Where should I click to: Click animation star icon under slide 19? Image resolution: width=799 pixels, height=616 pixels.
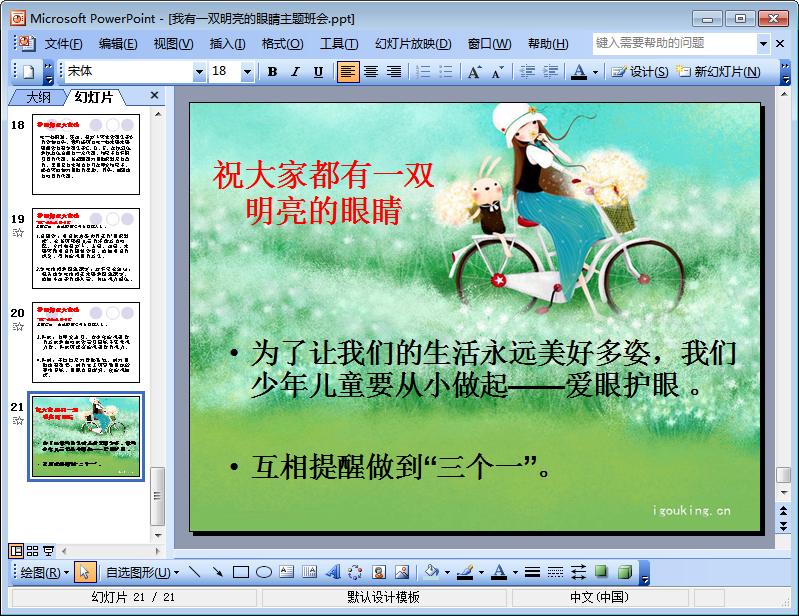pos(18,233)
